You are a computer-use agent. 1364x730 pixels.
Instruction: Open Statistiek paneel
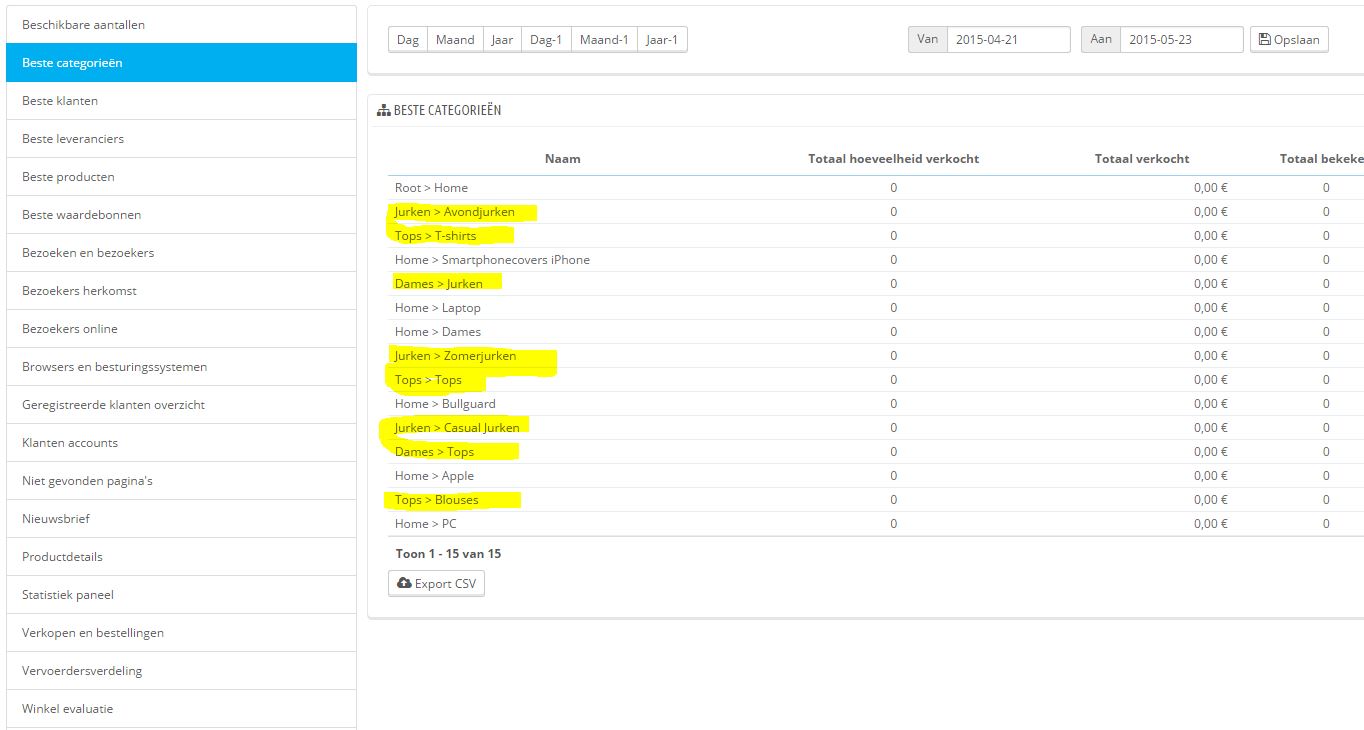coord(181,594)
